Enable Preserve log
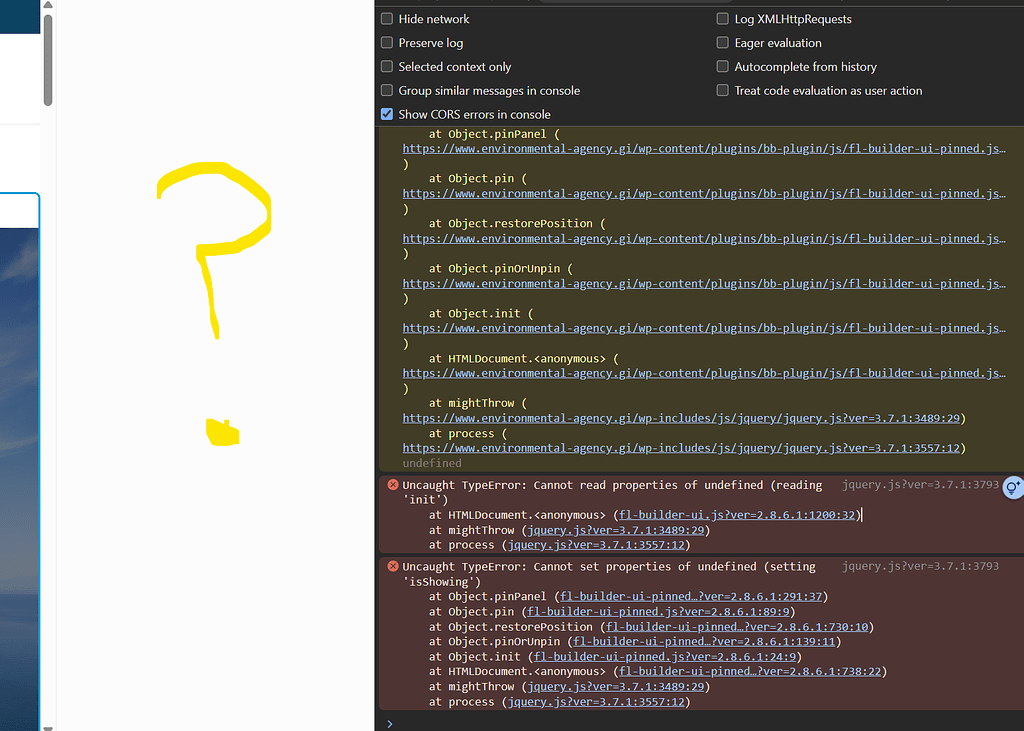 click(x=386, y=42)
